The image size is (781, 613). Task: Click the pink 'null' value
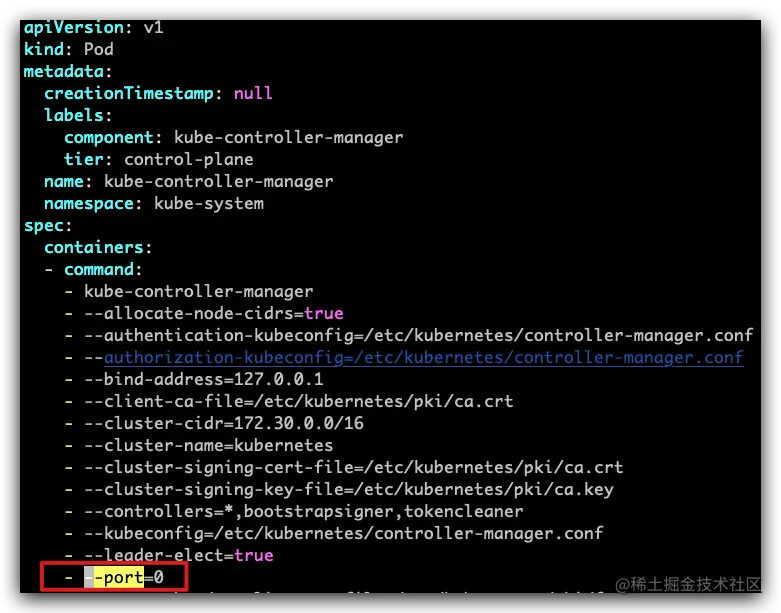[x=253, y=93]
